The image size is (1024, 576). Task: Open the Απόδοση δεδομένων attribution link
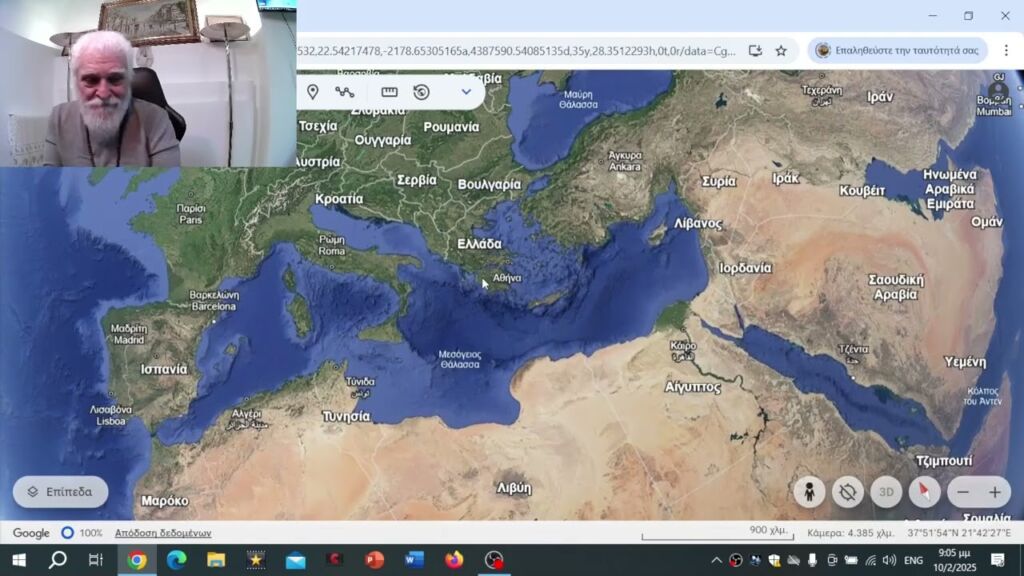163,533
